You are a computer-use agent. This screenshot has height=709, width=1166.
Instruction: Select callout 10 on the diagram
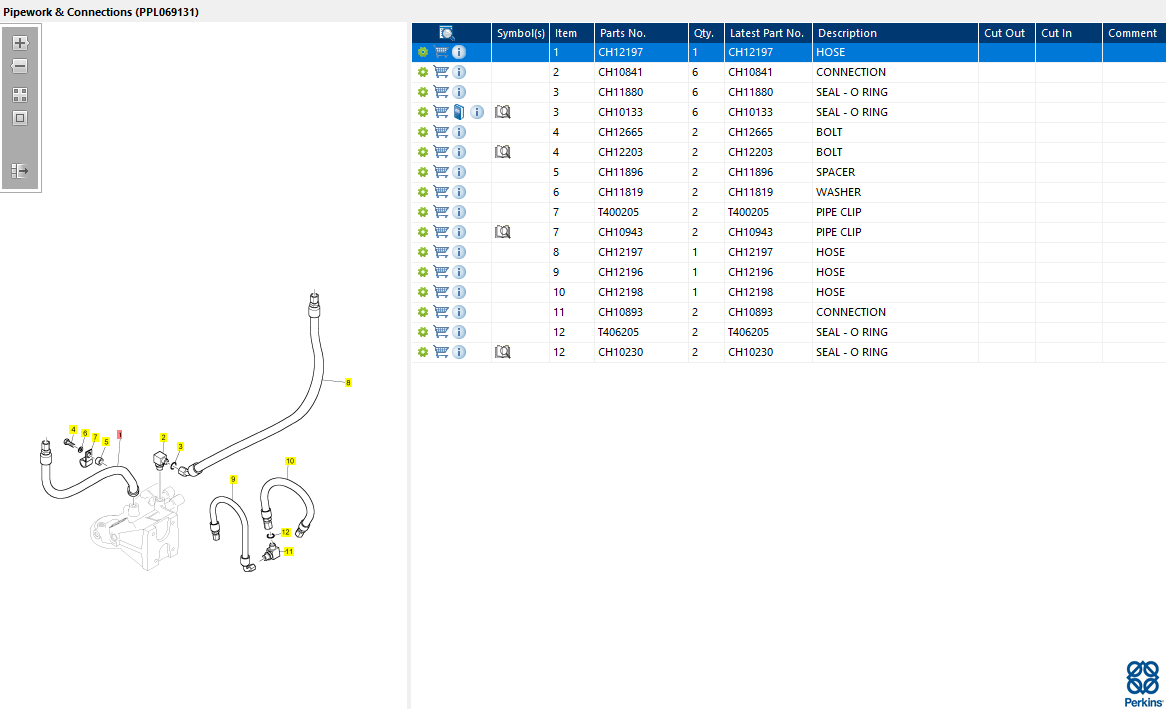[290, 461]
